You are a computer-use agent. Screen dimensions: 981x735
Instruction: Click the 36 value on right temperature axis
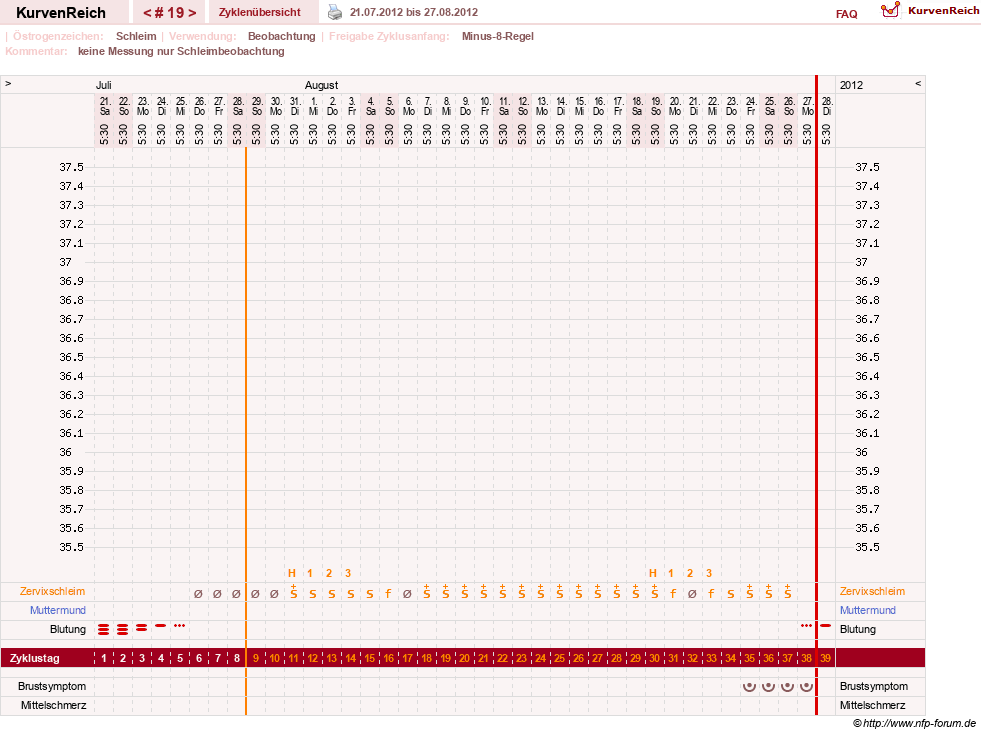(x=861, y=452)
